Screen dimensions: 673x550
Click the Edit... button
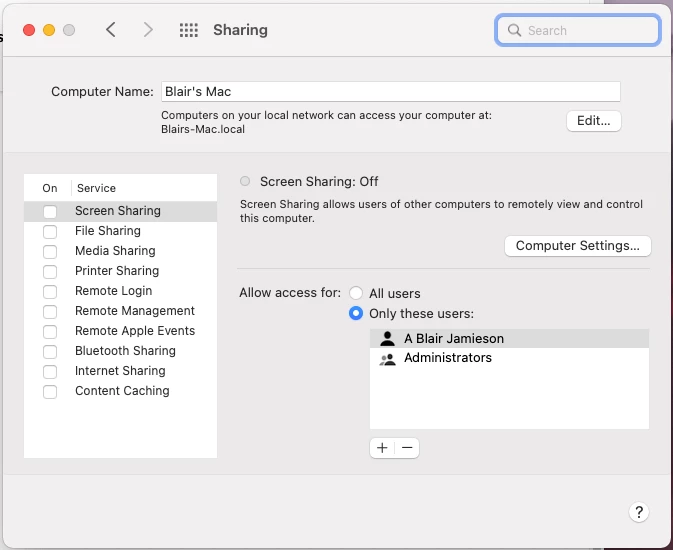[594, 121]
